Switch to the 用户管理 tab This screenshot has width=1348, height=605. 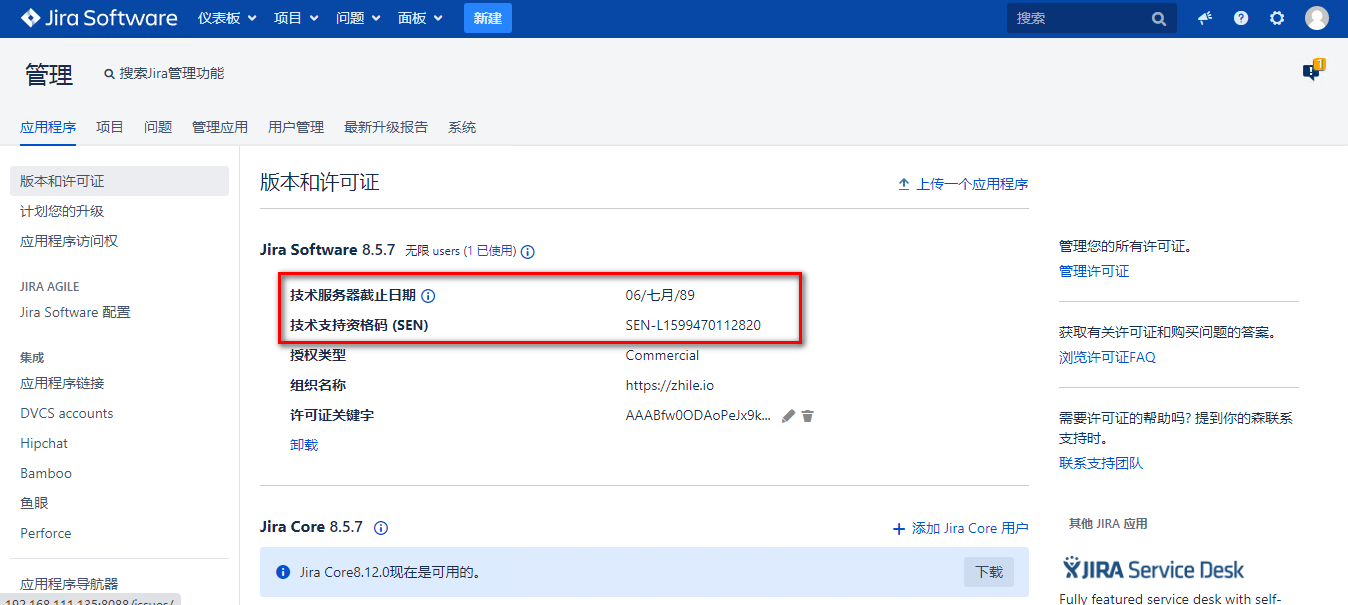tap(297, 127)
